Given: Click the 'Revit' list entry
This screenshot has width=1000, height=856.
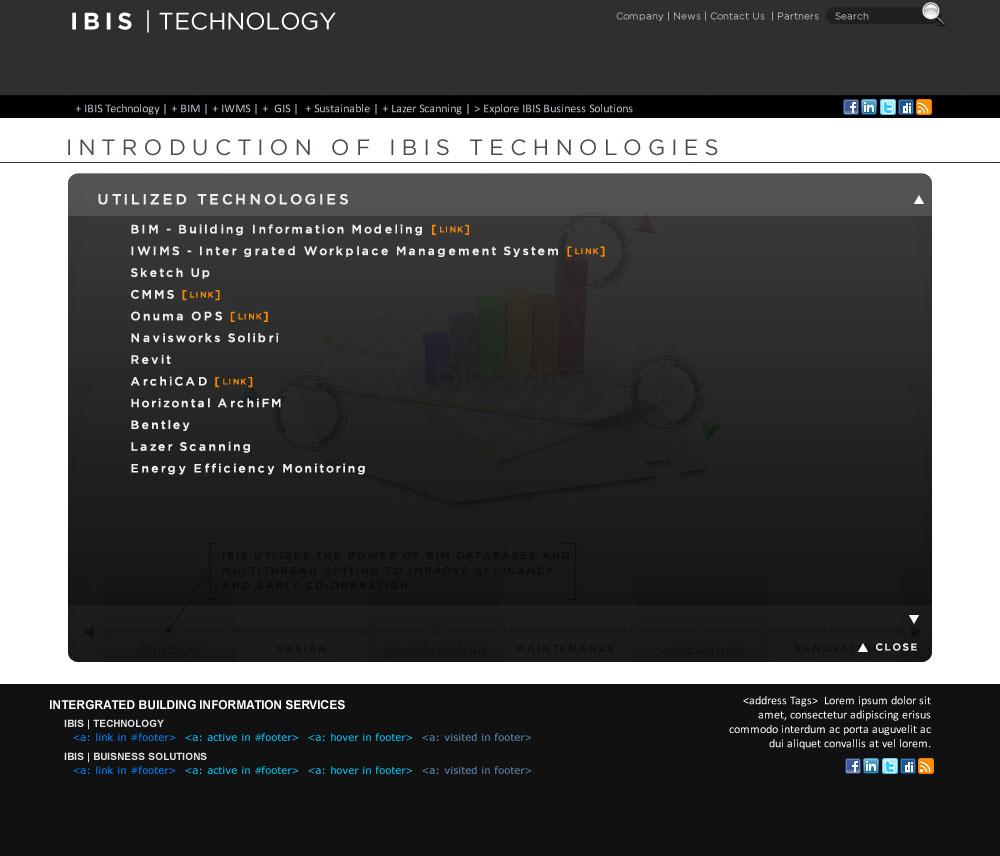Looking at the screenshot, I should coord(151,360).
